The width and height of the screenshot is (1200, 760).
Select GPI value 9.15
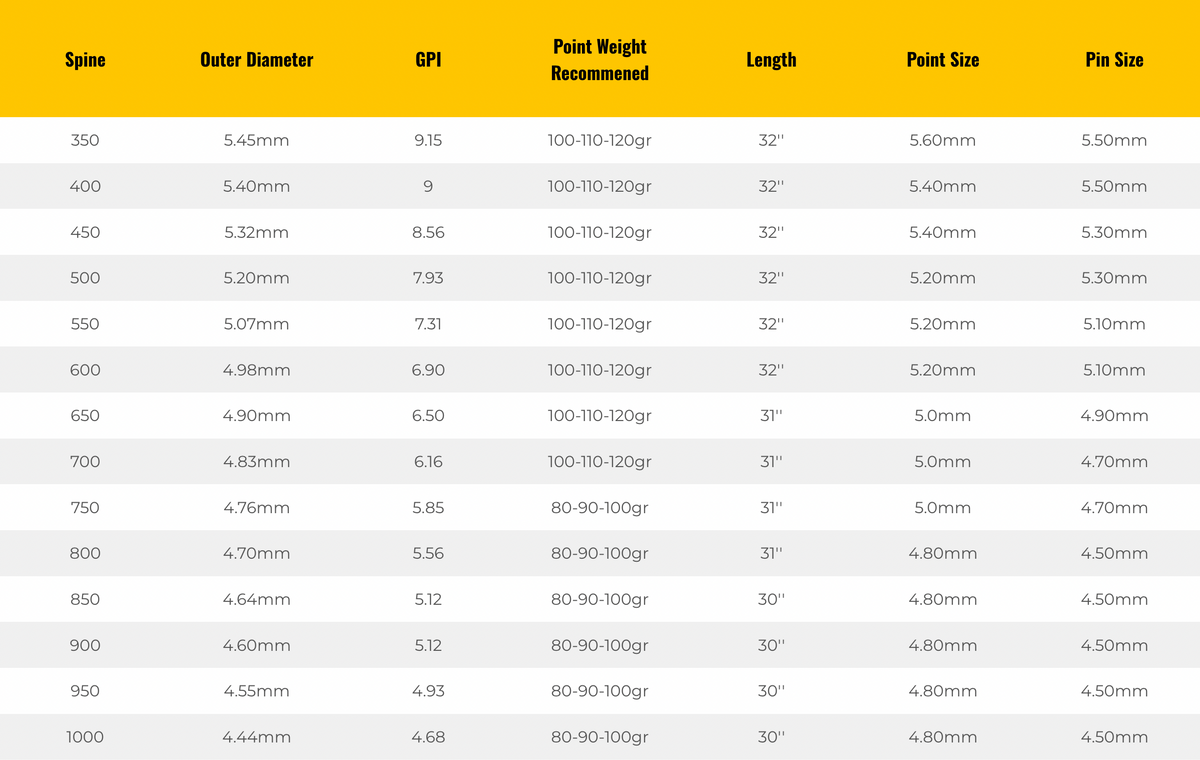tap(428, 141)
